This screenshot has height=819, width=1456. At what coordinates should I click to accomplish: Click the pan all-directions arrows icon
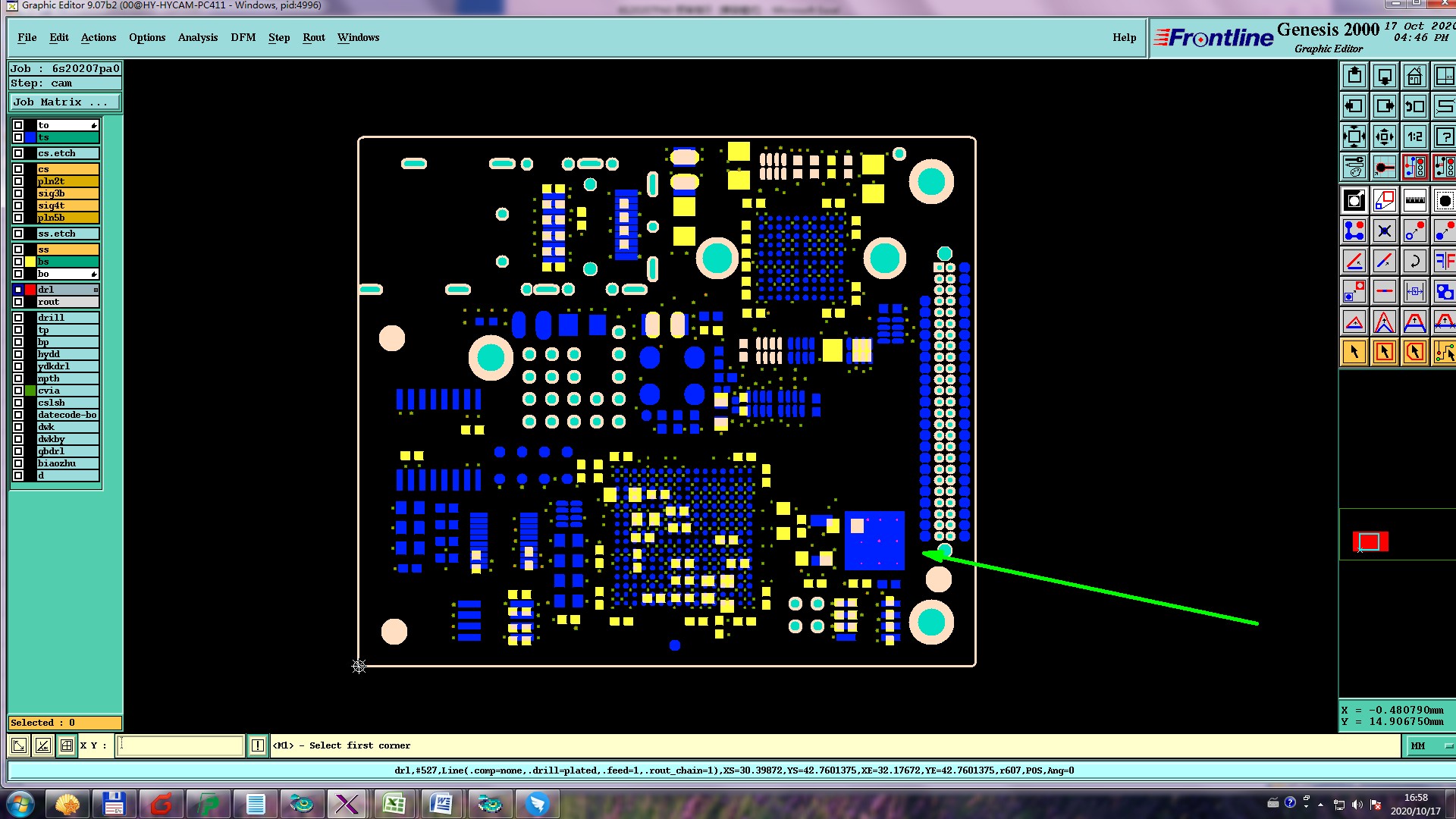pos(1384,137)
